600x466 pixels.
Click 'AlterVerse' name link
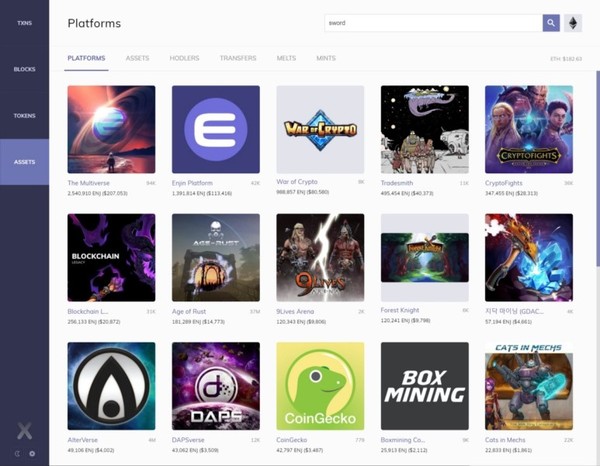82,440
